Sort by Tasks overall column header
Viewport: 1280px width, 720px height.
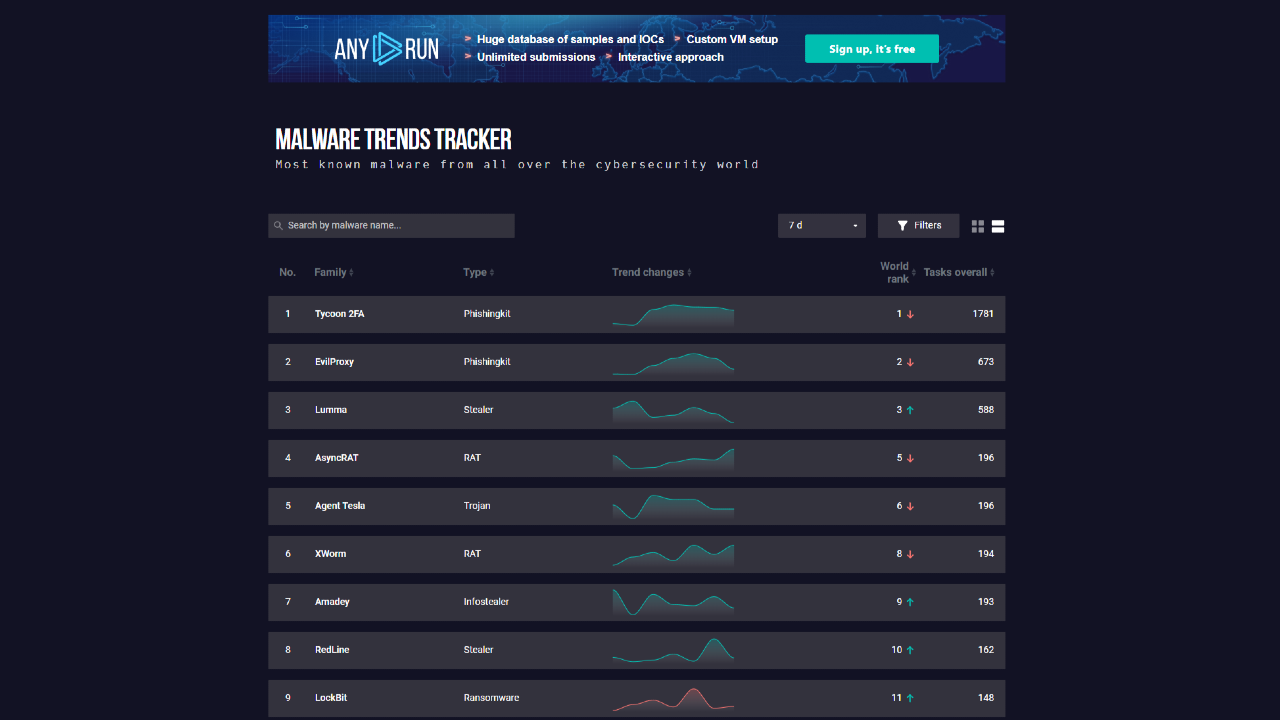coord(959,272)
